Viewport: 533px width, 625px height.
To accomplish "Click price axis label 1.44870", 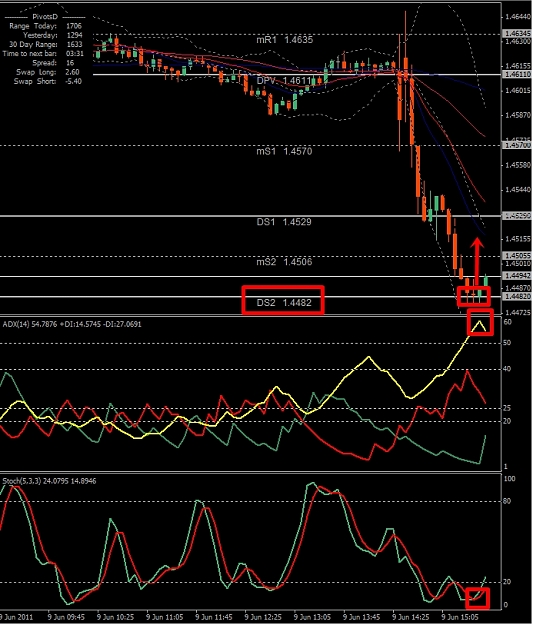I will pyautogui.click(x=518, y=288).
